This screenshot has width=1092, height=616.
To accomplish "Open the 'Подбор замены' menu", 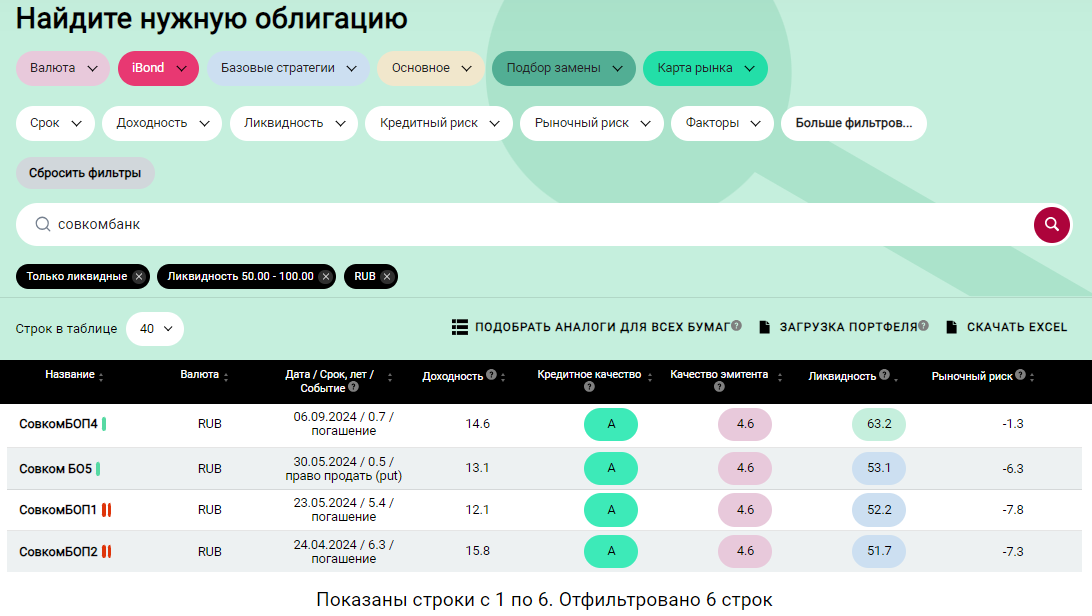I will pos(563,68).
